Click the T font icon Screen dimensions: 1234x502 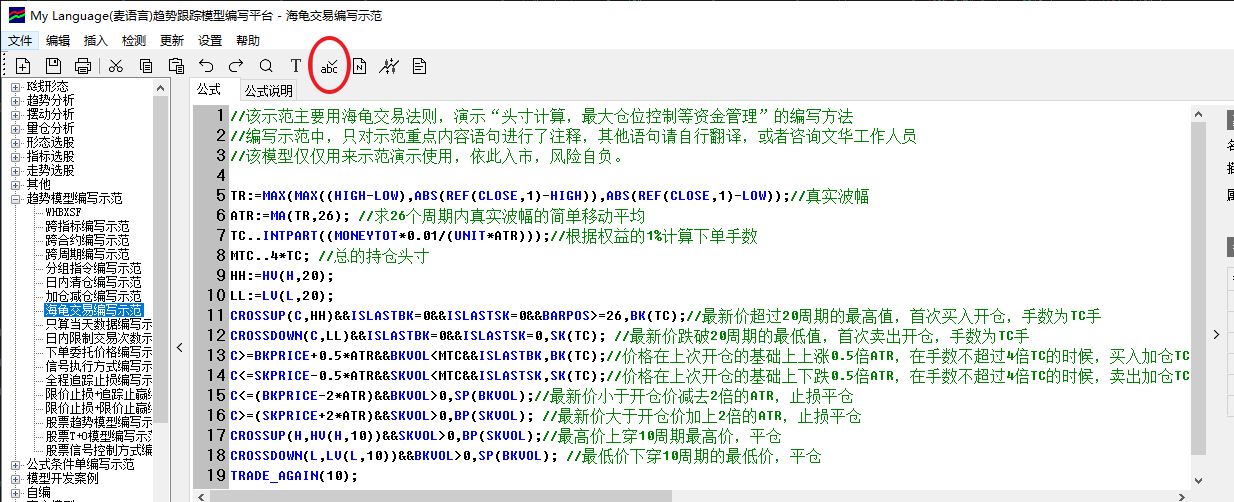coord(296,66)
